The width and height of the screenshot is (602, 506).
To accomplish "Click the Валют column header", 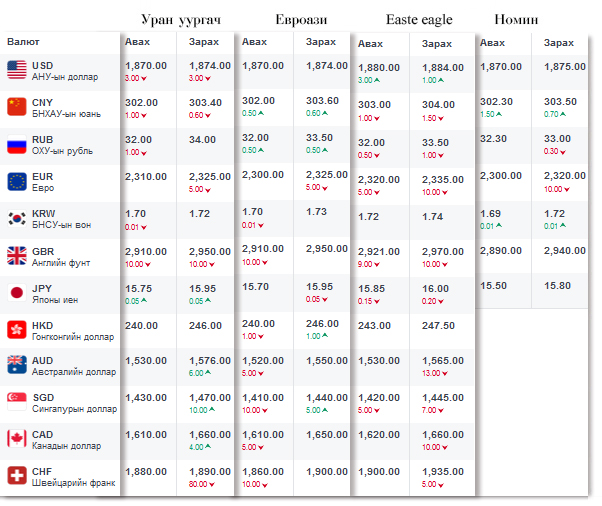I will [23, 42].
